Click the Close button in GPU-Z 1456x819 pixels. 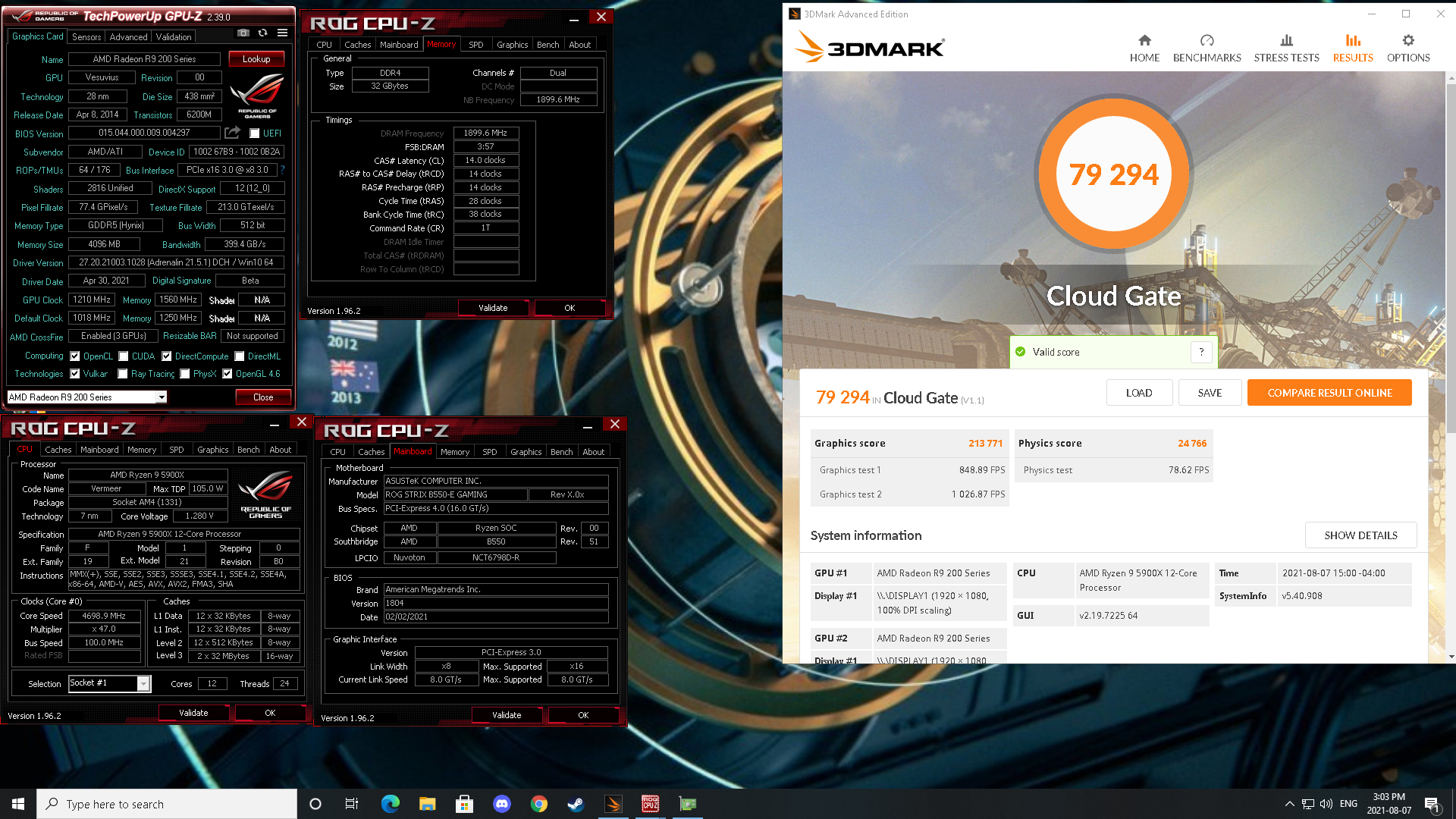click(x=263, y=397)
